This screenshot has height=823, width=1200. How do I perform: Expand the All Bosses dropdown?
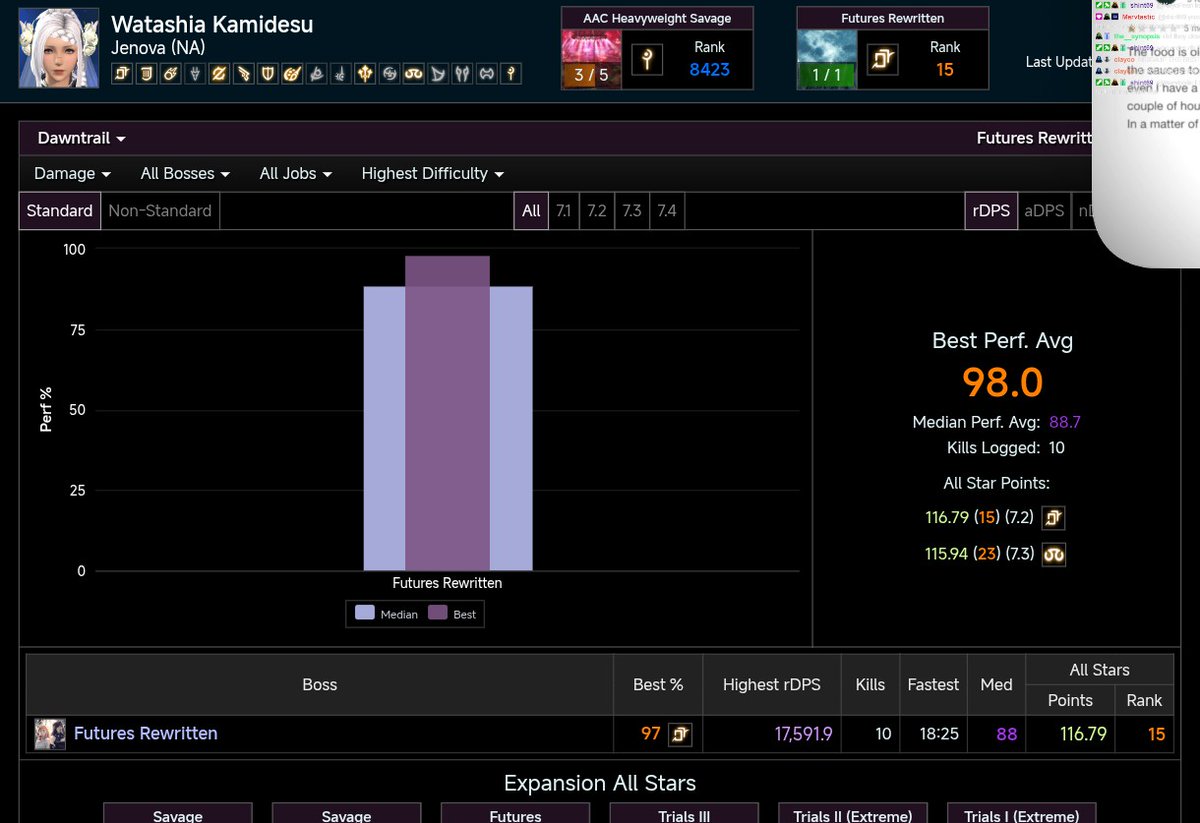click(185, 173)
